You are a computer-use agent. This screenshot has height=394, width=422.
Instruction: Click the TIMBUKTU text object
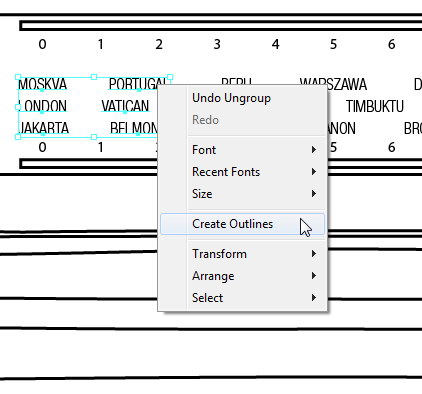click(375, 106)
